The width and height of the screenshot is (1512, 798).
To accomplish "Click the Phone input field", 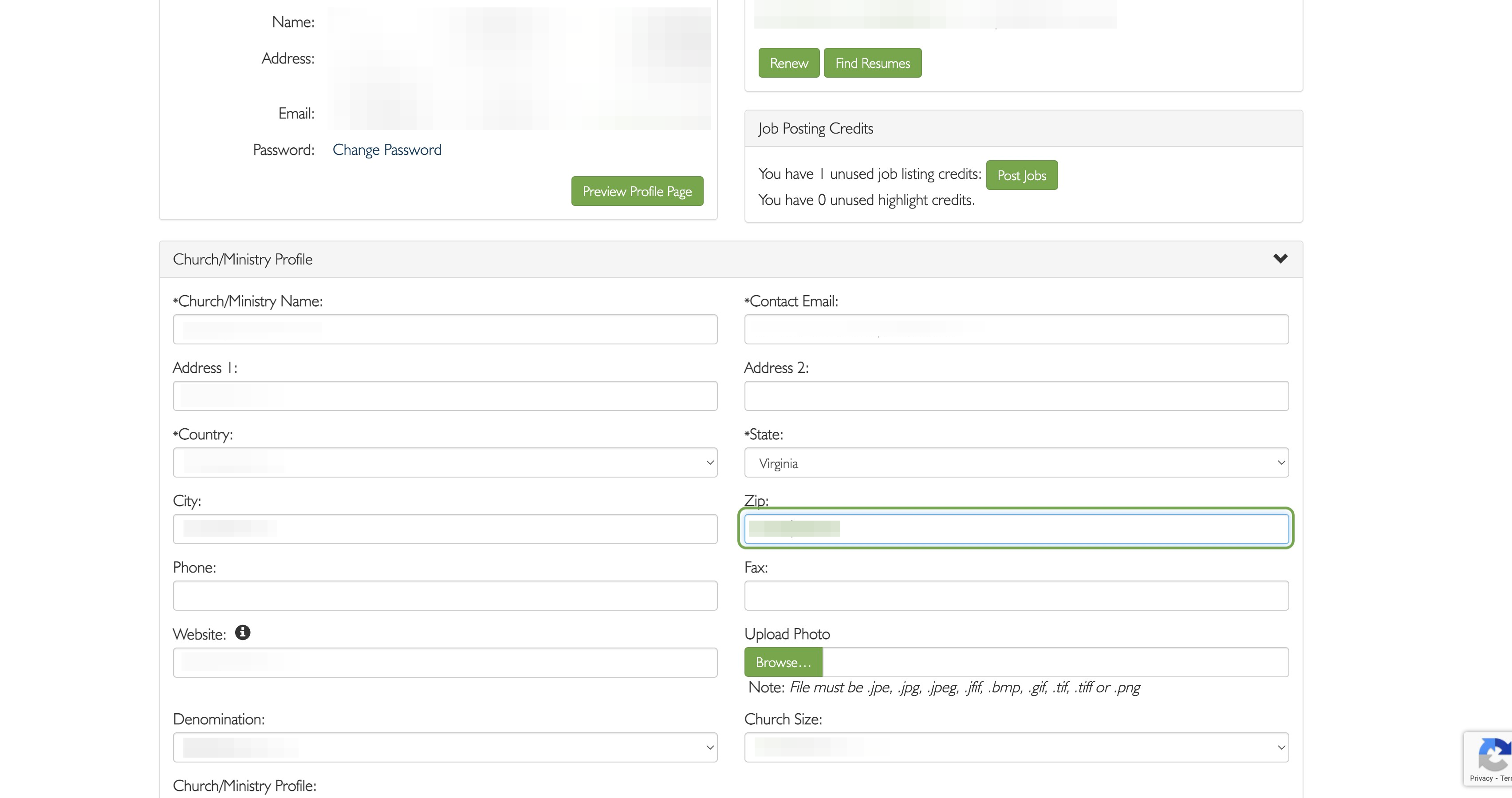I will 445,596.
